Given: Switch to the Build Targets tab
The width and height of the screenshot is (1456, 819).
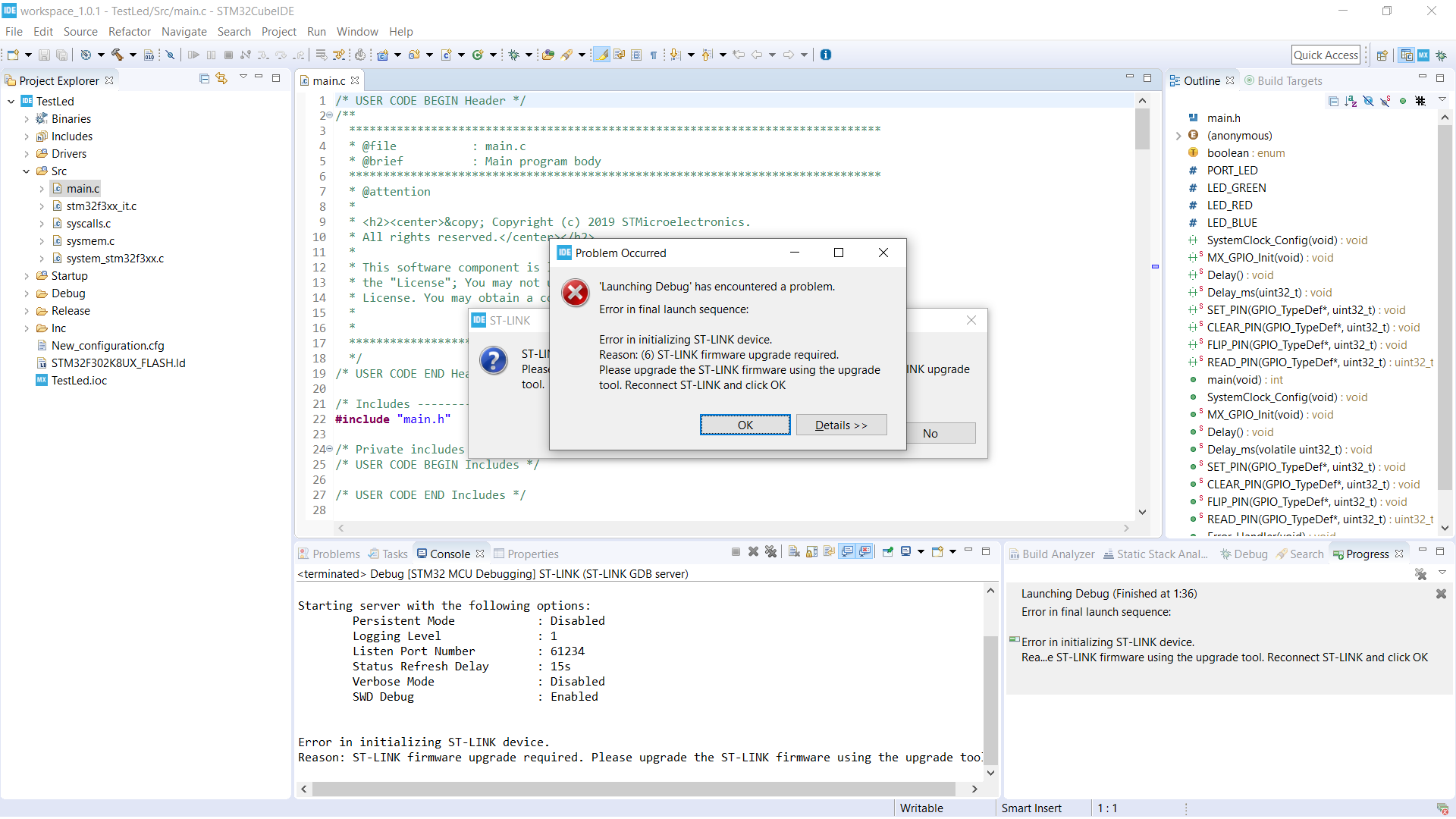Looking at the screenshot, I should pos(1283,81).
